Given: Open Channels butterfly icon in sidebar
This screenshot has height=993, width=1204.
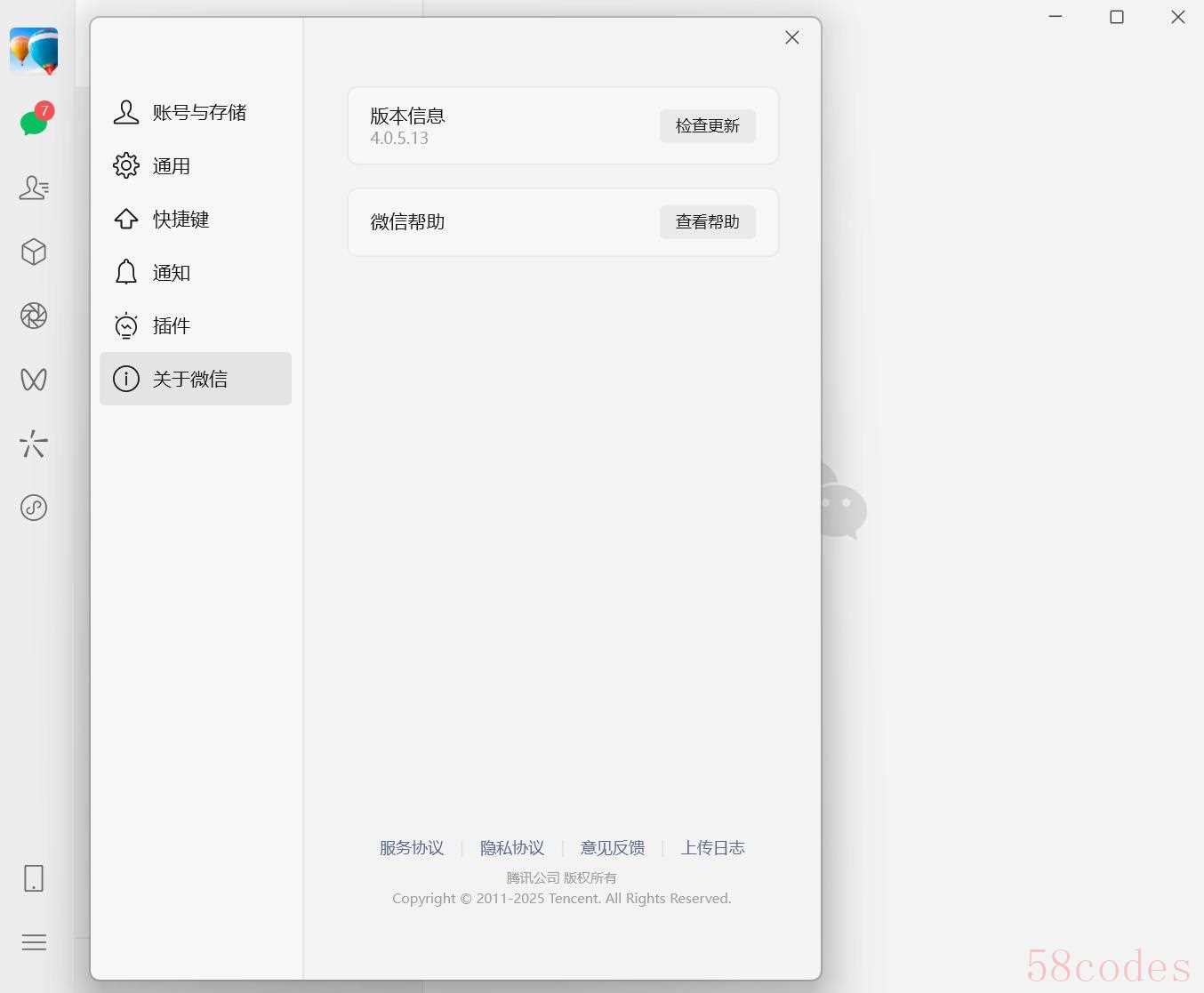Looking at the screenshot, I should click(x=34, y=380).
